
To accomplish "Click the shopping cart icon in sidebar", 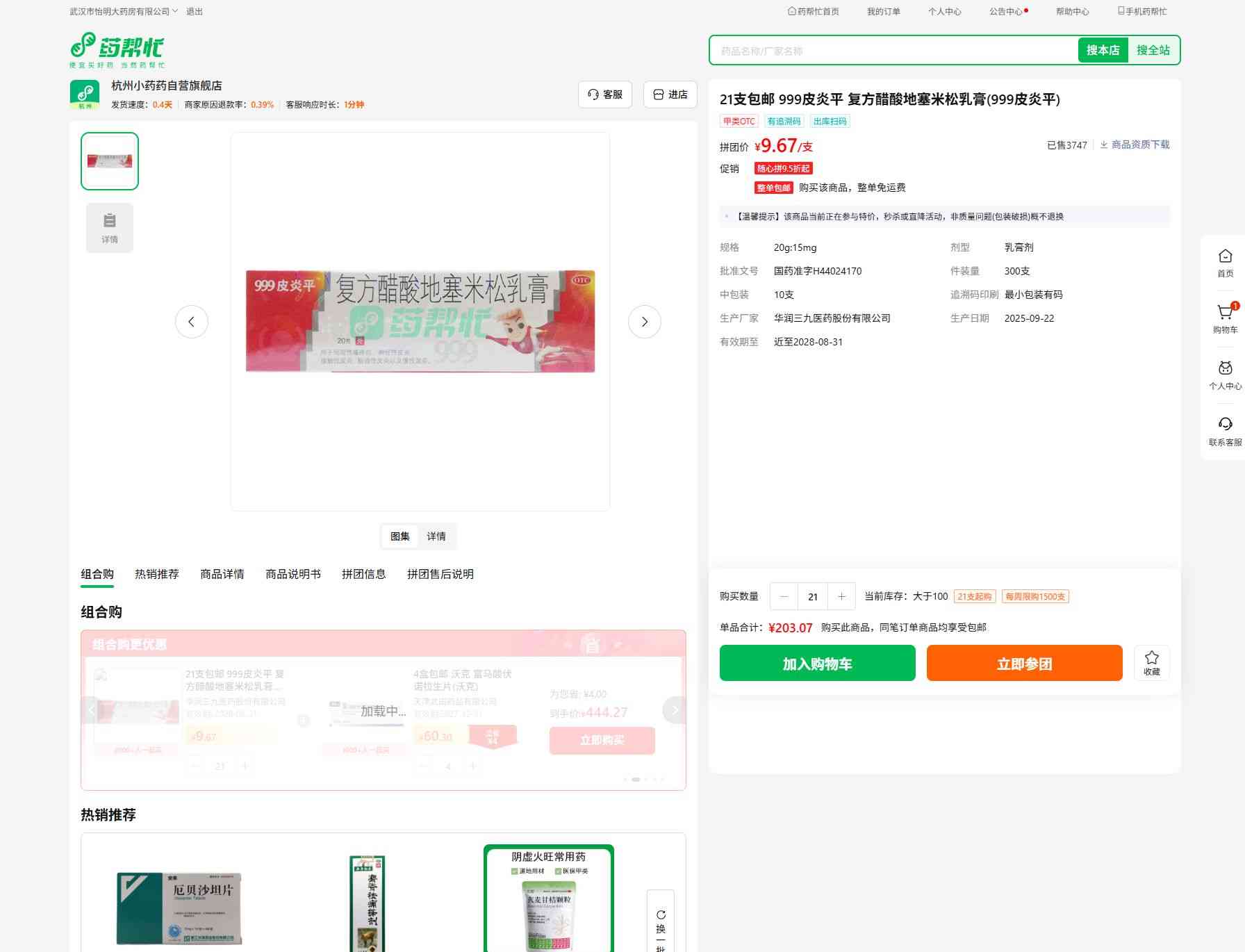I will [1225, 313].
